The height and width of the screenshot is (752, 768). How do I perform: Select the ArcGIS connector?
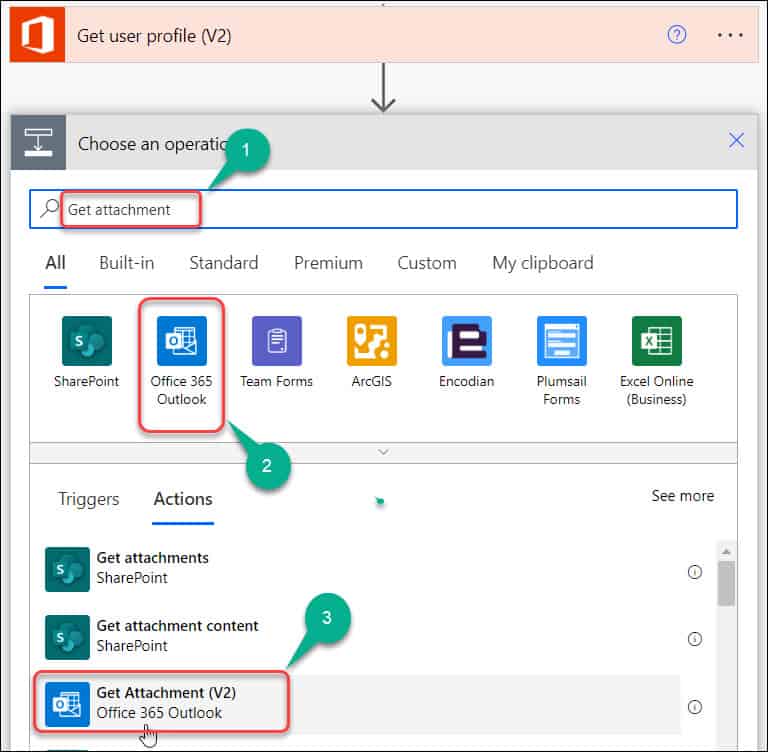[372, 352]
